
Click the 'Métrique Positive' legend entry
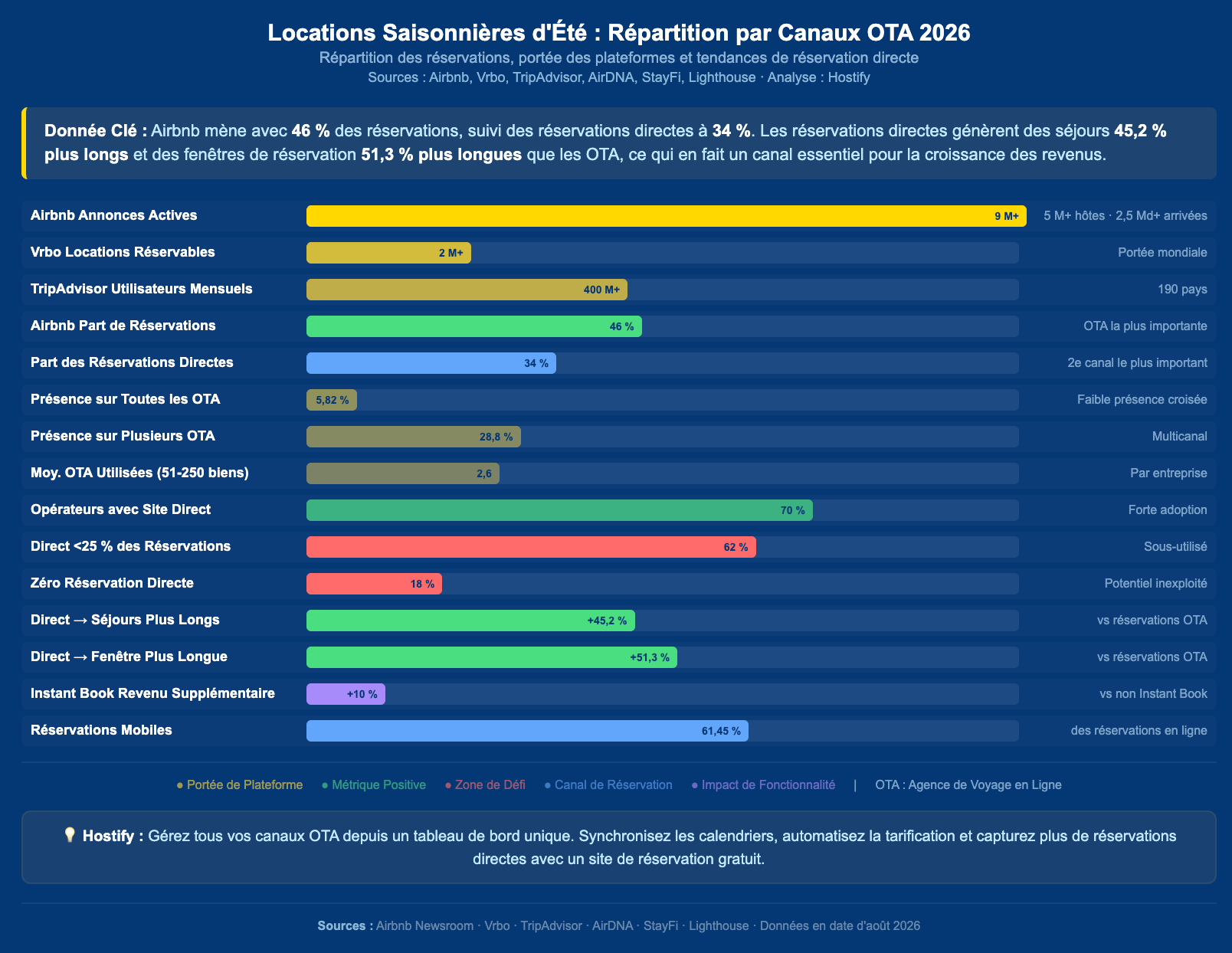(374, 784)
